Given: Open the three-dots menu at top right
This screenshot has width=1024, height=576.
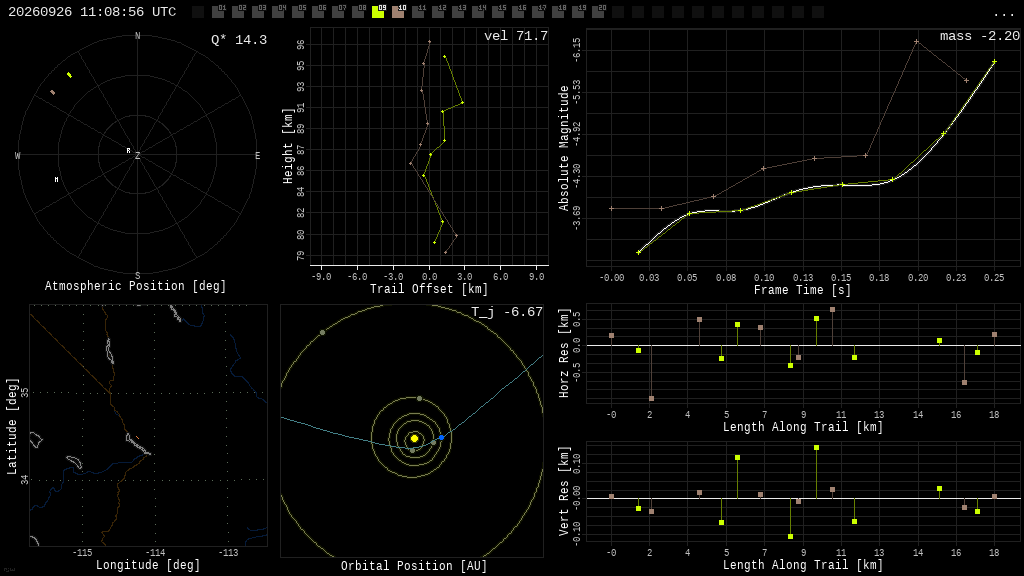Looking at the screenshot, I should (x=1003, y=13).
